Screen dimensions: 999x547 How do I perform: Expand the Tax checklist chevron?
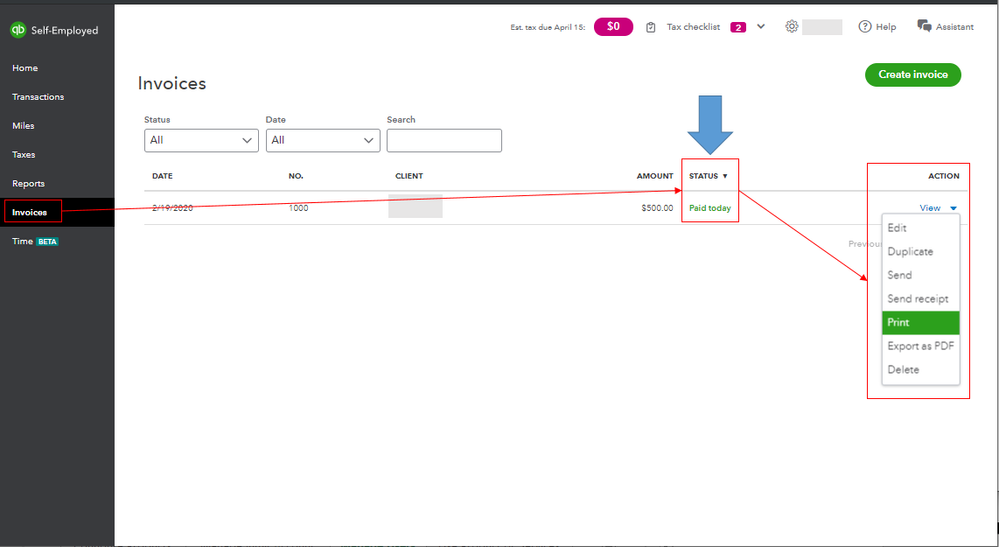(x=761, y=27)
